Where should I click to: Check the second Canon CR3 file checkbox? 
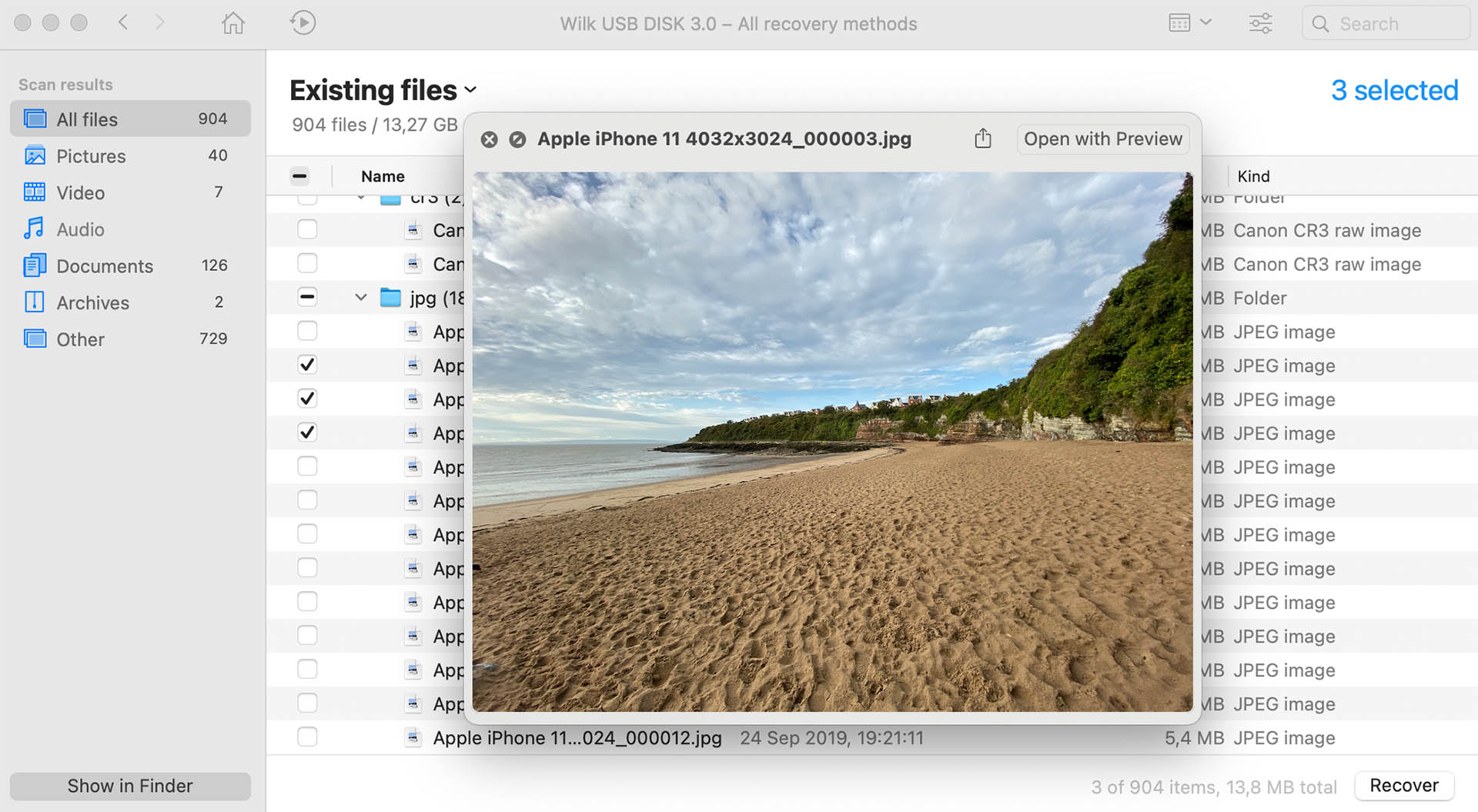tap(307, 263)
